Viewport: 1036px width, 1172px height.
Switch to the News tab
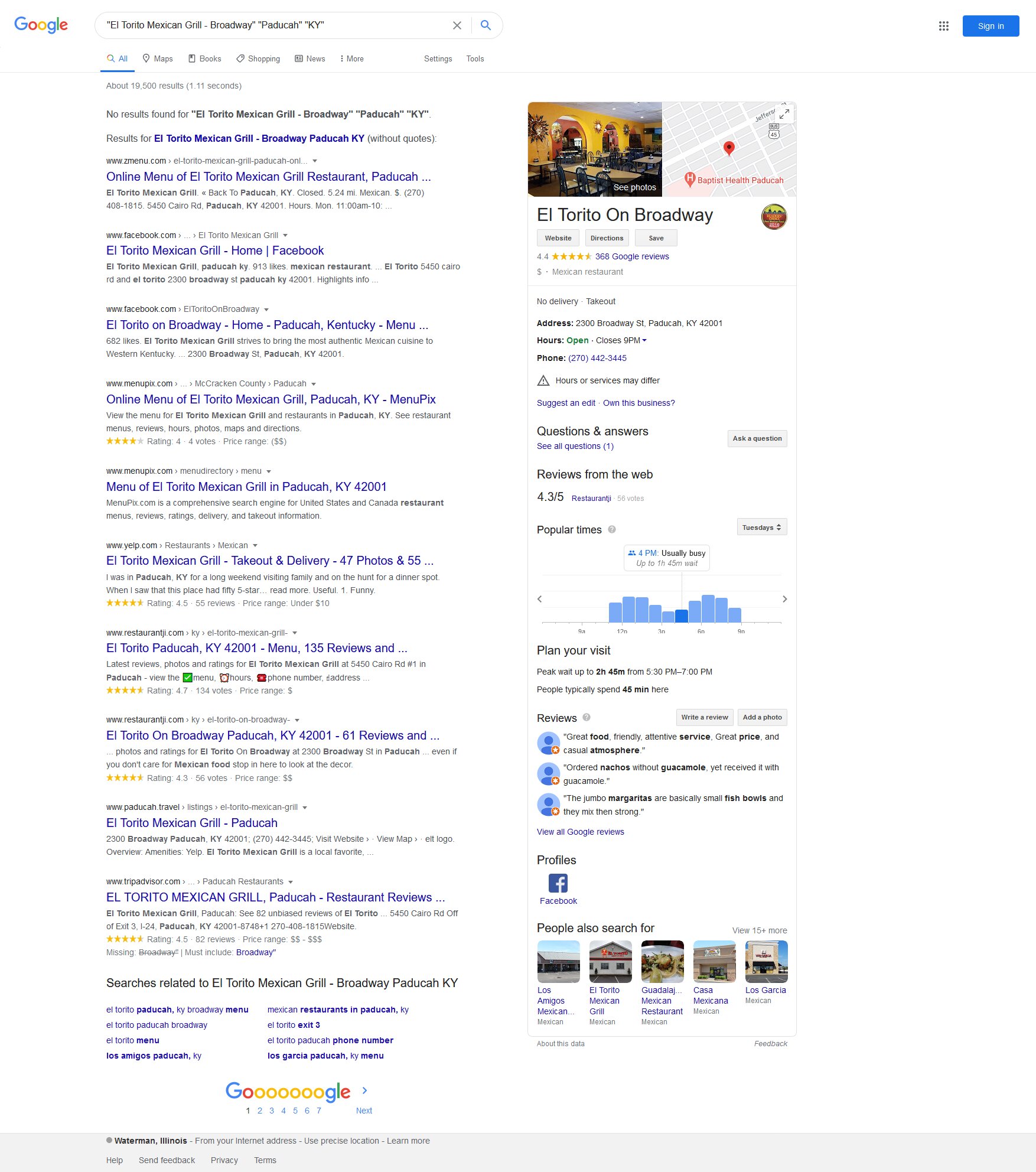310,58
